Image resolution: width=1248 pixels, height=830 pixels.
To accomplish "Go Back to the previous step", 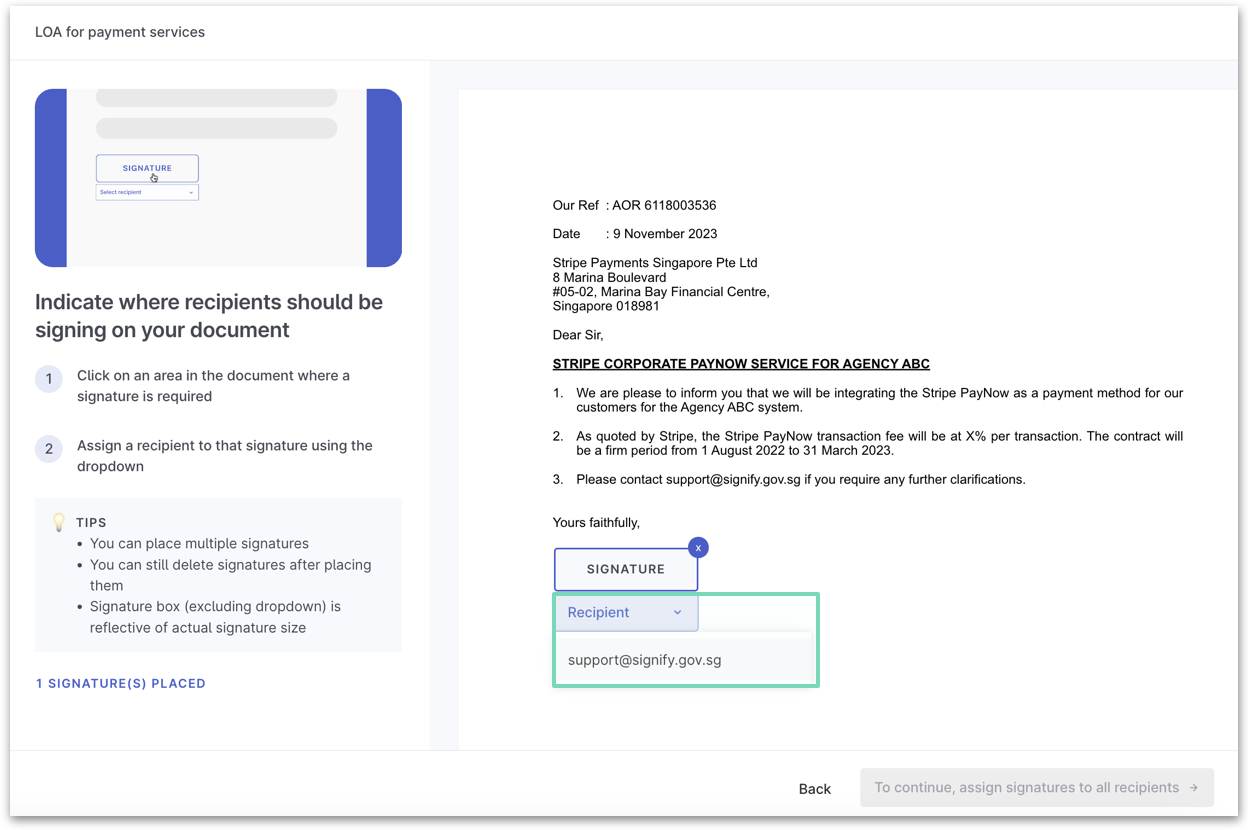I will [815, 789].
